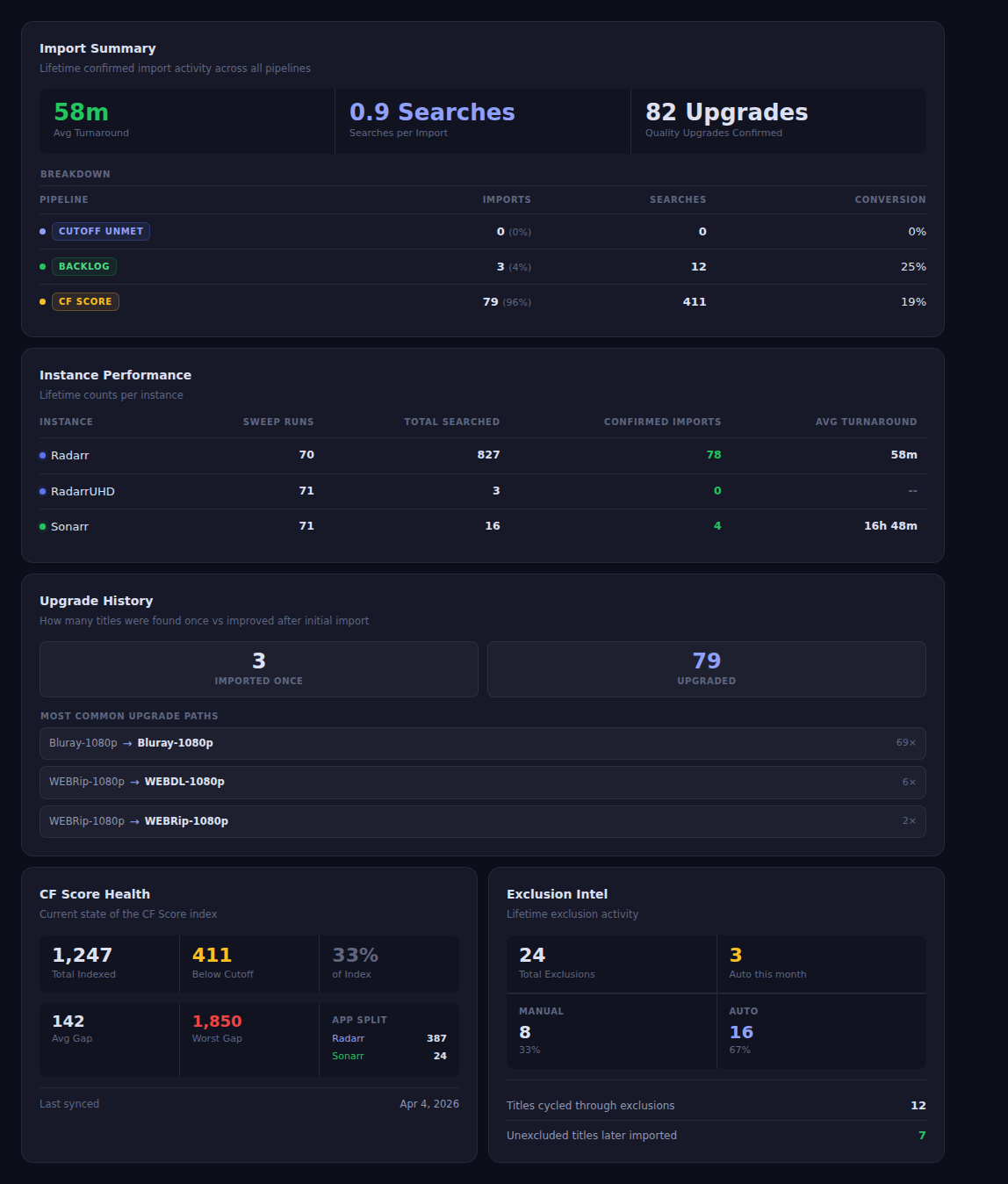Click the Apr 4, 2026 last synced date
The height and width of the screenshot is (1184, 1008).
pos(430,1103)
